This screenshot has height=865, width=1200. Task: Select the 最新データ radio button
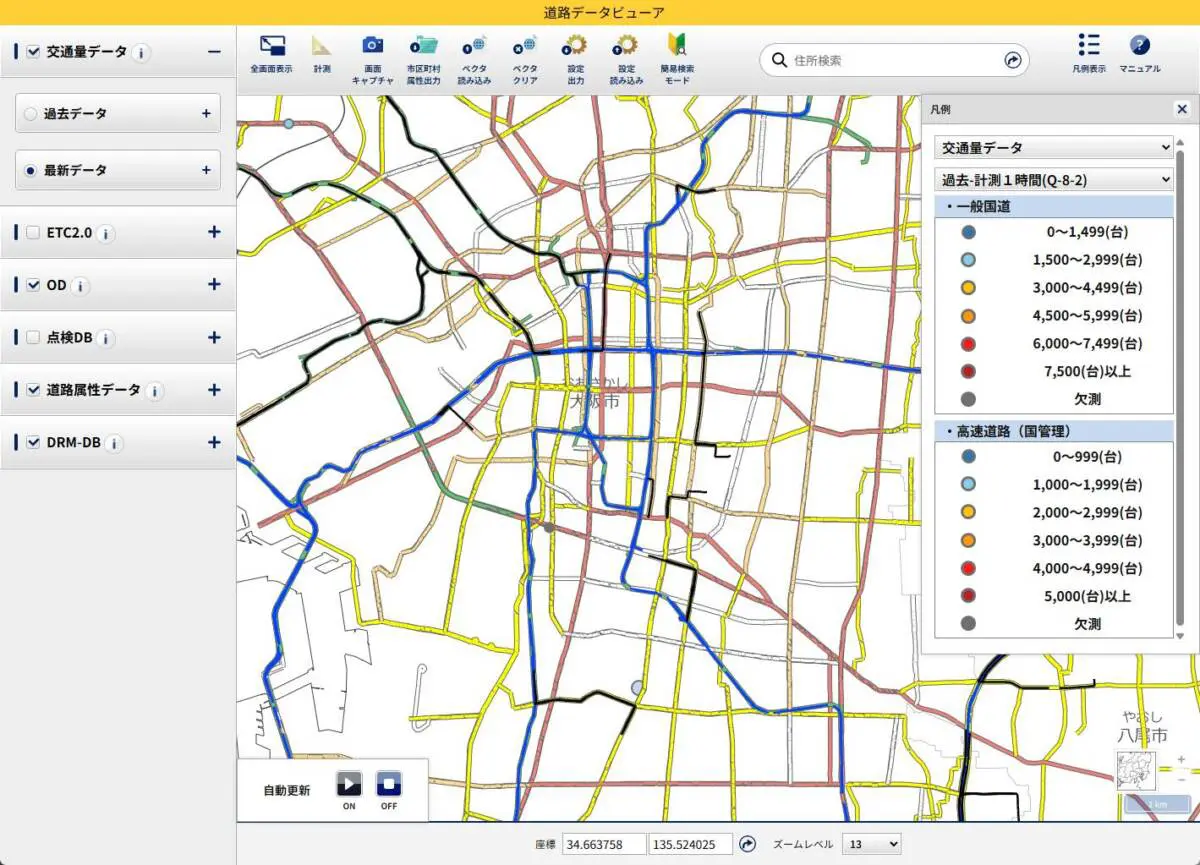[x=30, y=171]
